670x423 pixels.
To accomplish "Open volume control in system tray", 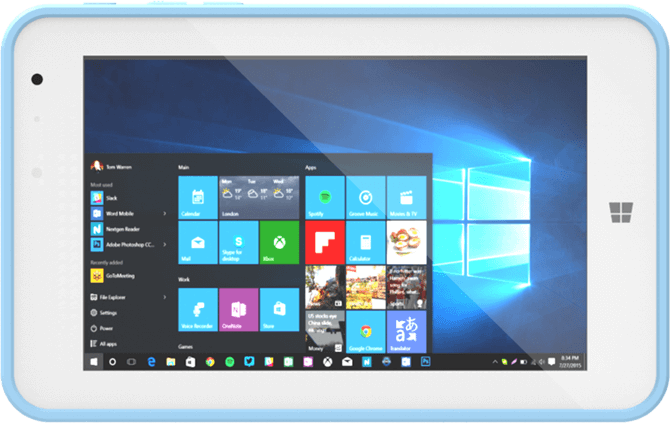I will click(x=542, y=362).
